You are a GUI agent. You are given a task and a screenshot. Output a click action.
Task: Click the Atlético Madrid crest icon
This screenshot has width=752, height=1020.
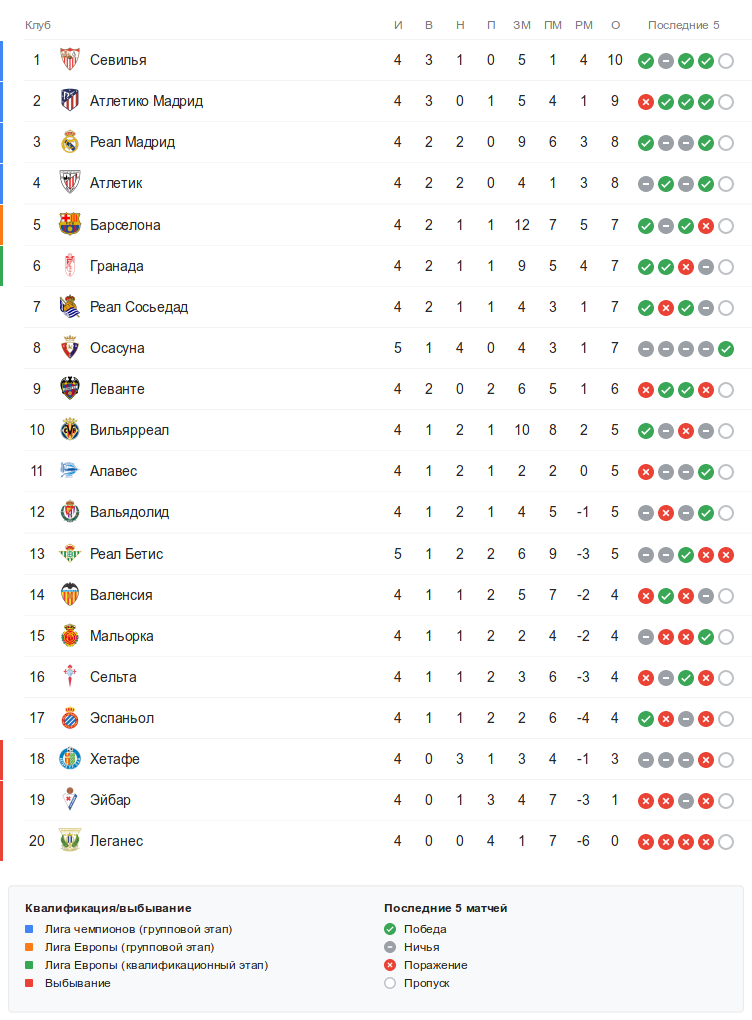pyautogui.click(x=69, y=101)
